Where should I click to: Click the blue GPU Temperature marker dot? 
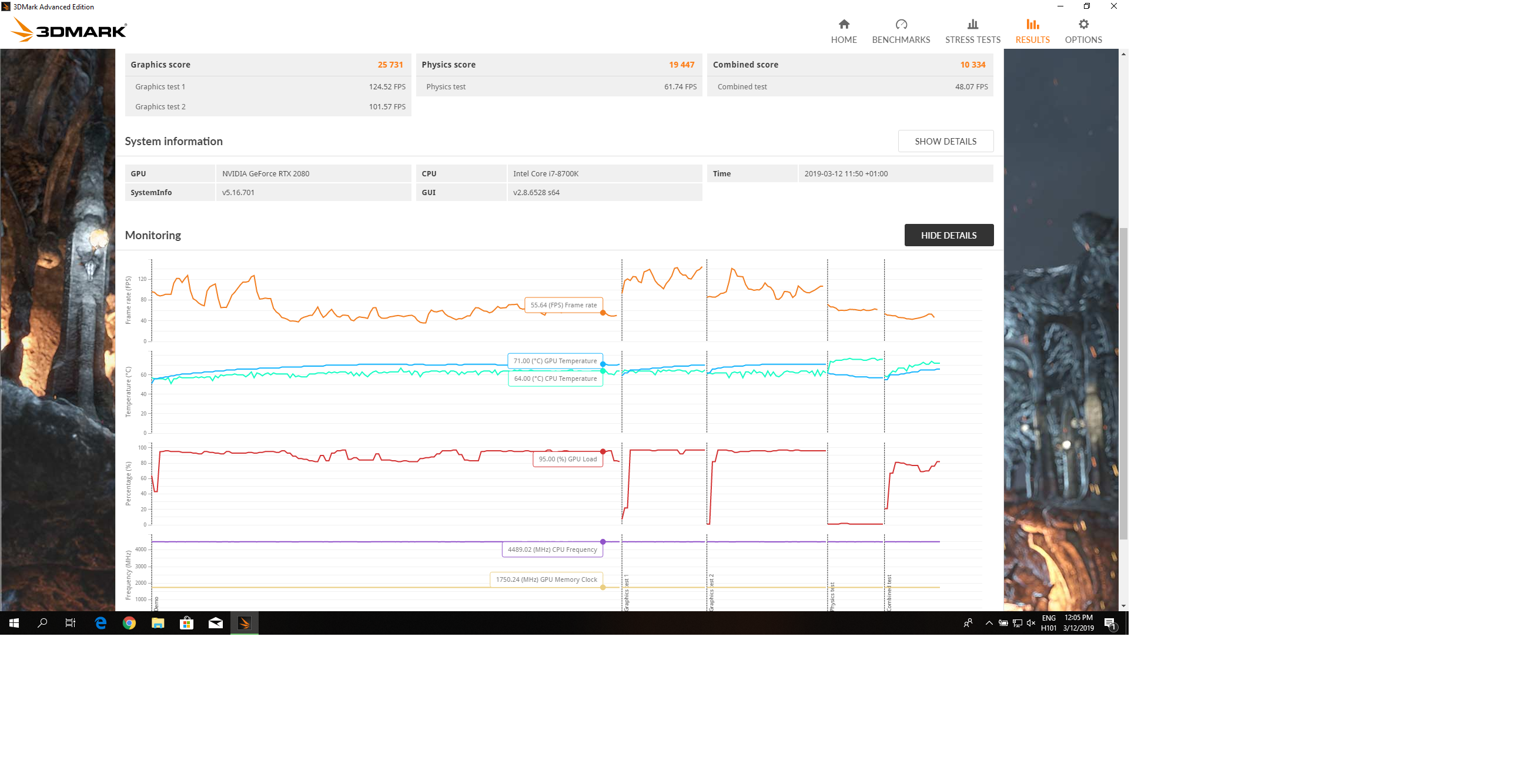pos(603,364)
